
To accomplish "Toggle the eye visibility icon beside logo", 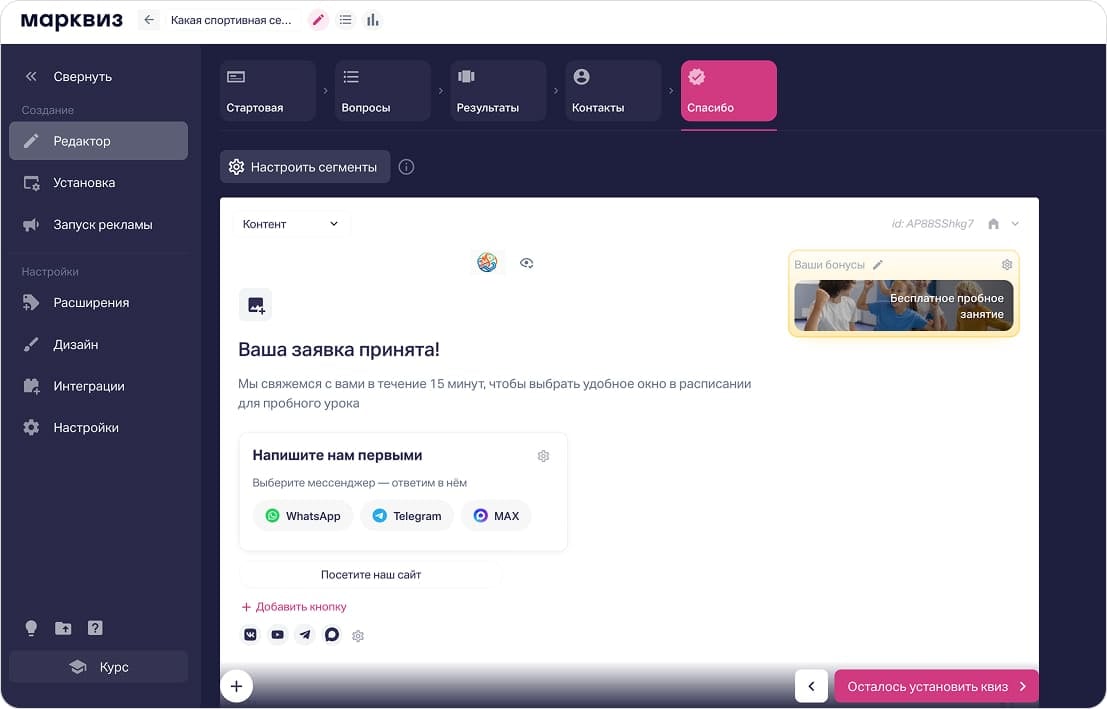I will (526, 263).
